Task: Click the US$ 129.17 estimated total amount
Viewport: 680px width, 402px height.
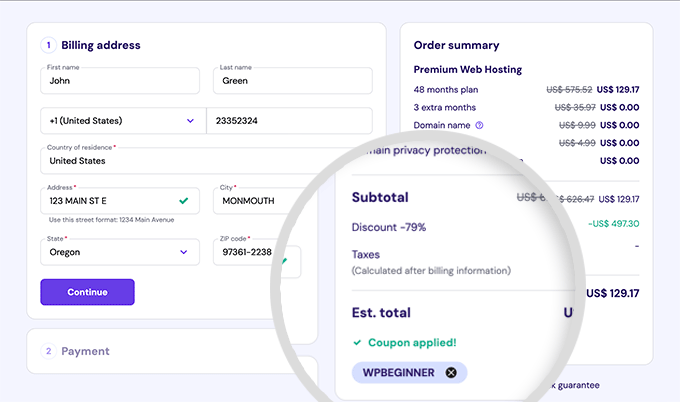Action: tap(612, 294)
